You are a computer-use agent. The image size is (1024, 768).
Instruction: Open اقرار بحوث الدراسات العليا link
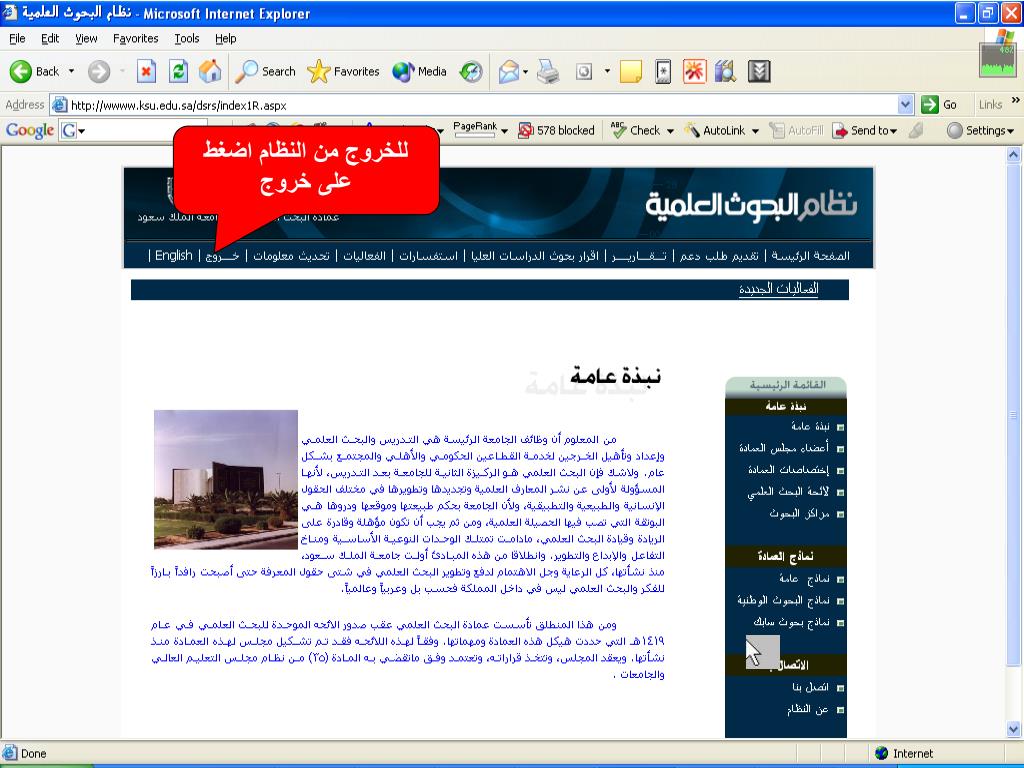535,255
